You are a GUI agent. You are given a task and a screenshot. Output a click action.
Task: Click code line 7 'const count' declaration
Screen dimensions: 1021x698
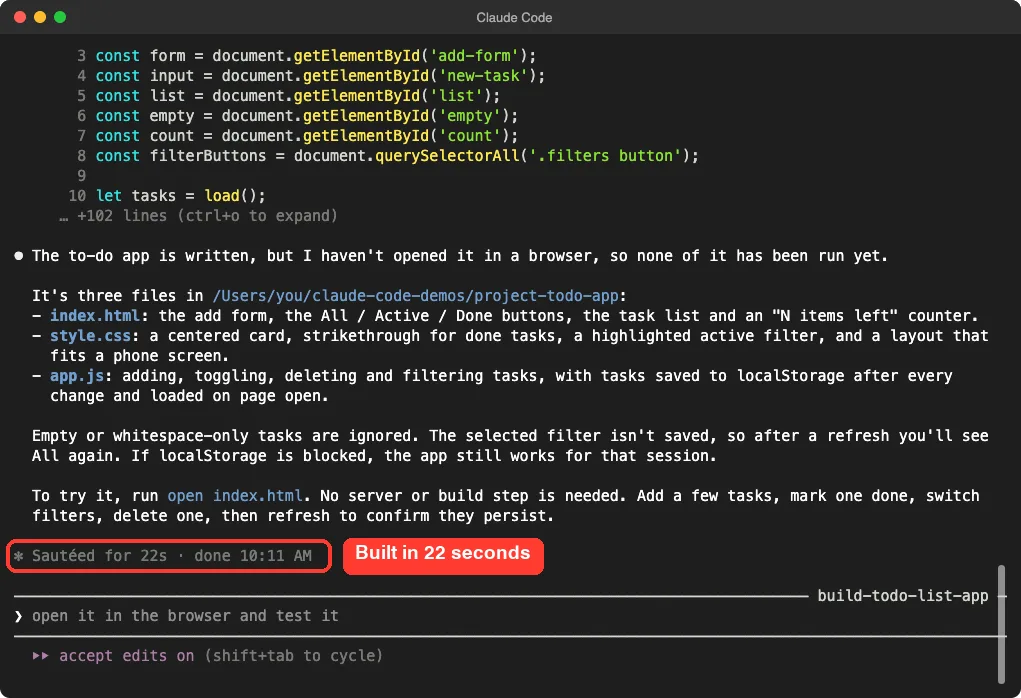click(x=307, y=135)
